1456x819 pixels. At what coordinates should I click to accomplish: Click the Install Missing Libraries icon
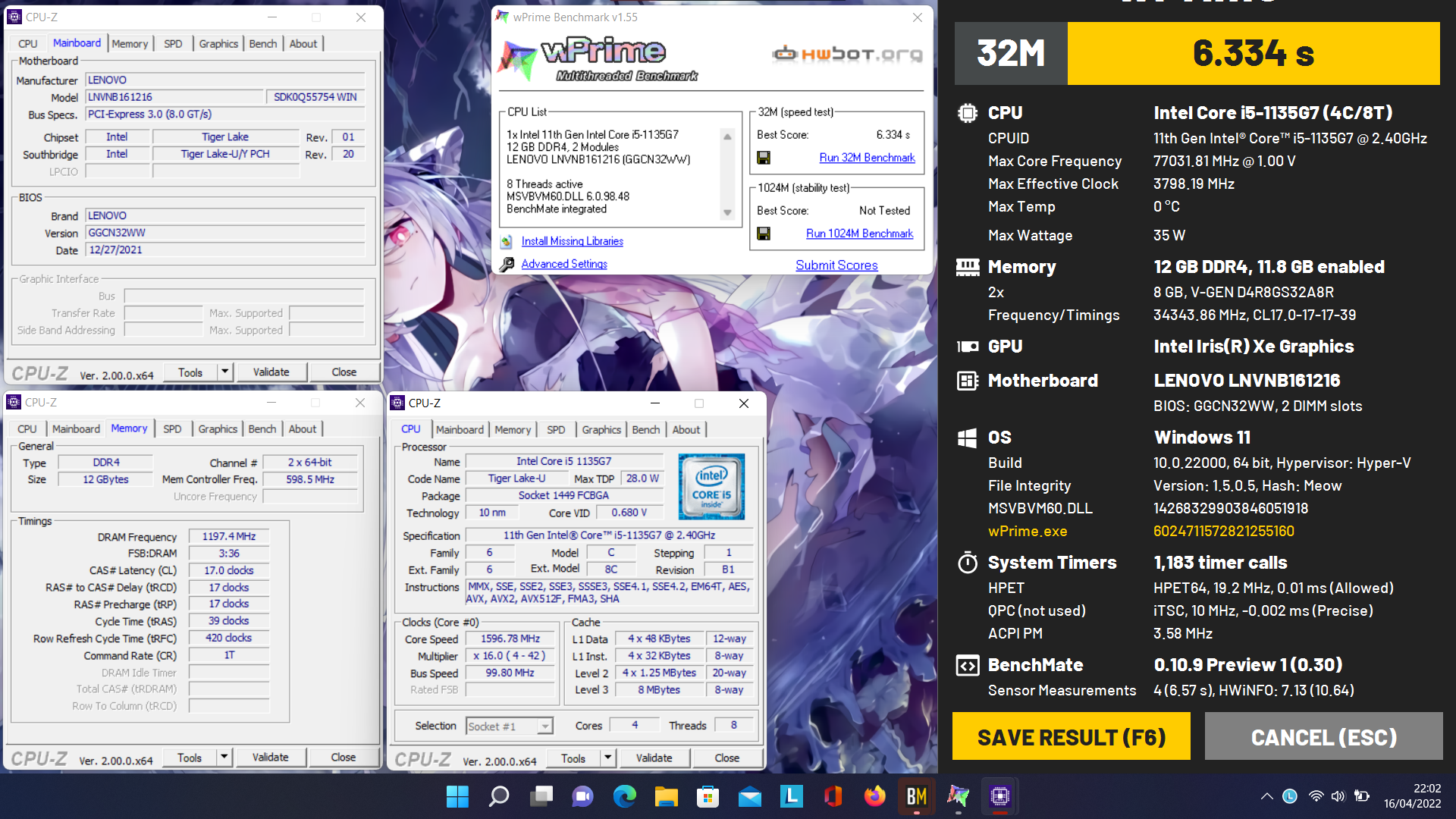click(507, 241)
